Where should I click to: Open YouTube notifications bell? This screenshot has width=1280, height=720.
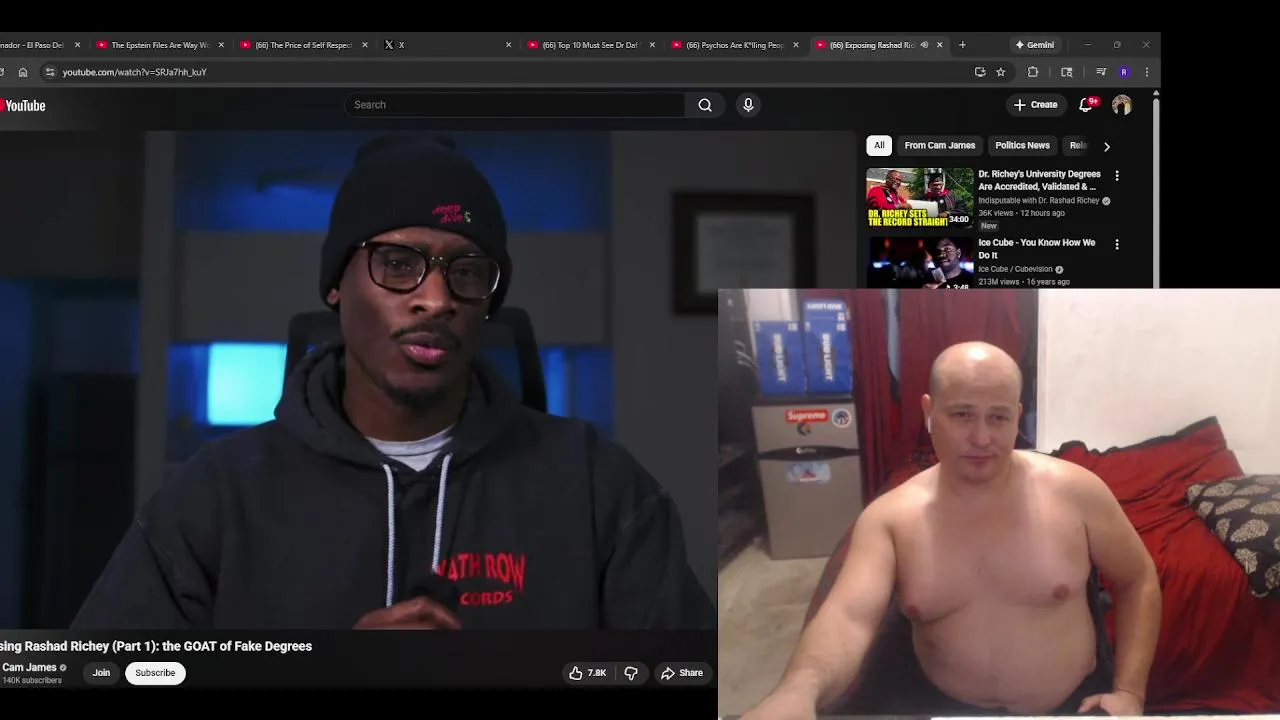pyautogui.click(x=1086, y=105)
